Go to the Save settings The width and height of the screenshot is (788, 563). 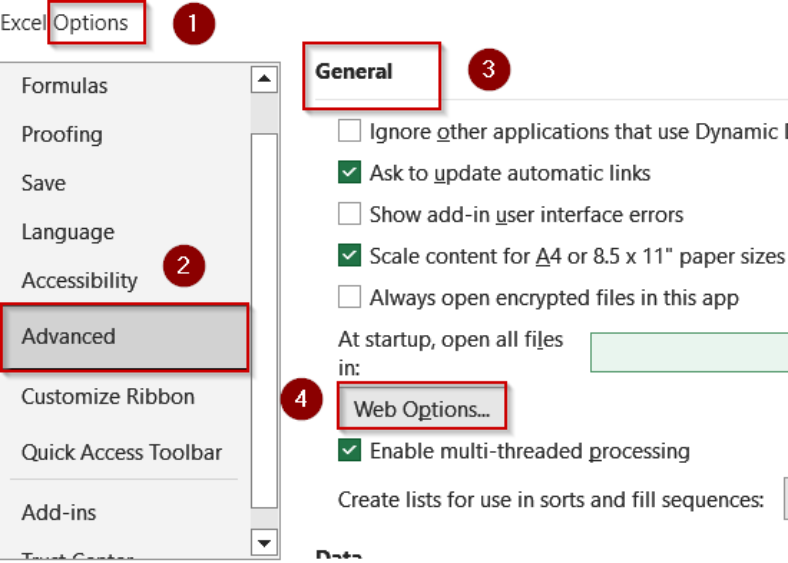pos(44,183)
